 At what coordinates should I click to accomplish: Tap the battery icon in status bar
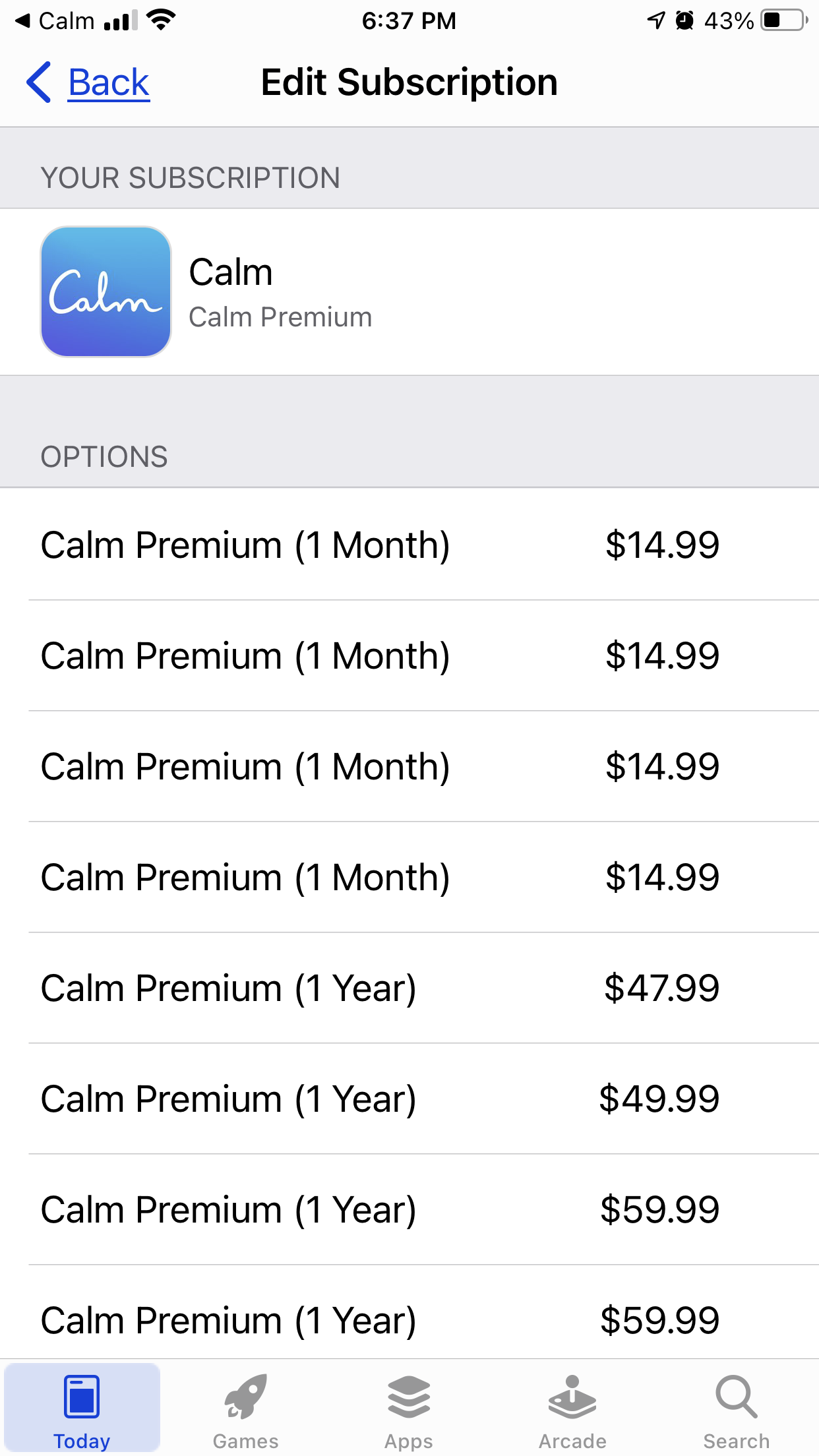click(x=783, y=20)
